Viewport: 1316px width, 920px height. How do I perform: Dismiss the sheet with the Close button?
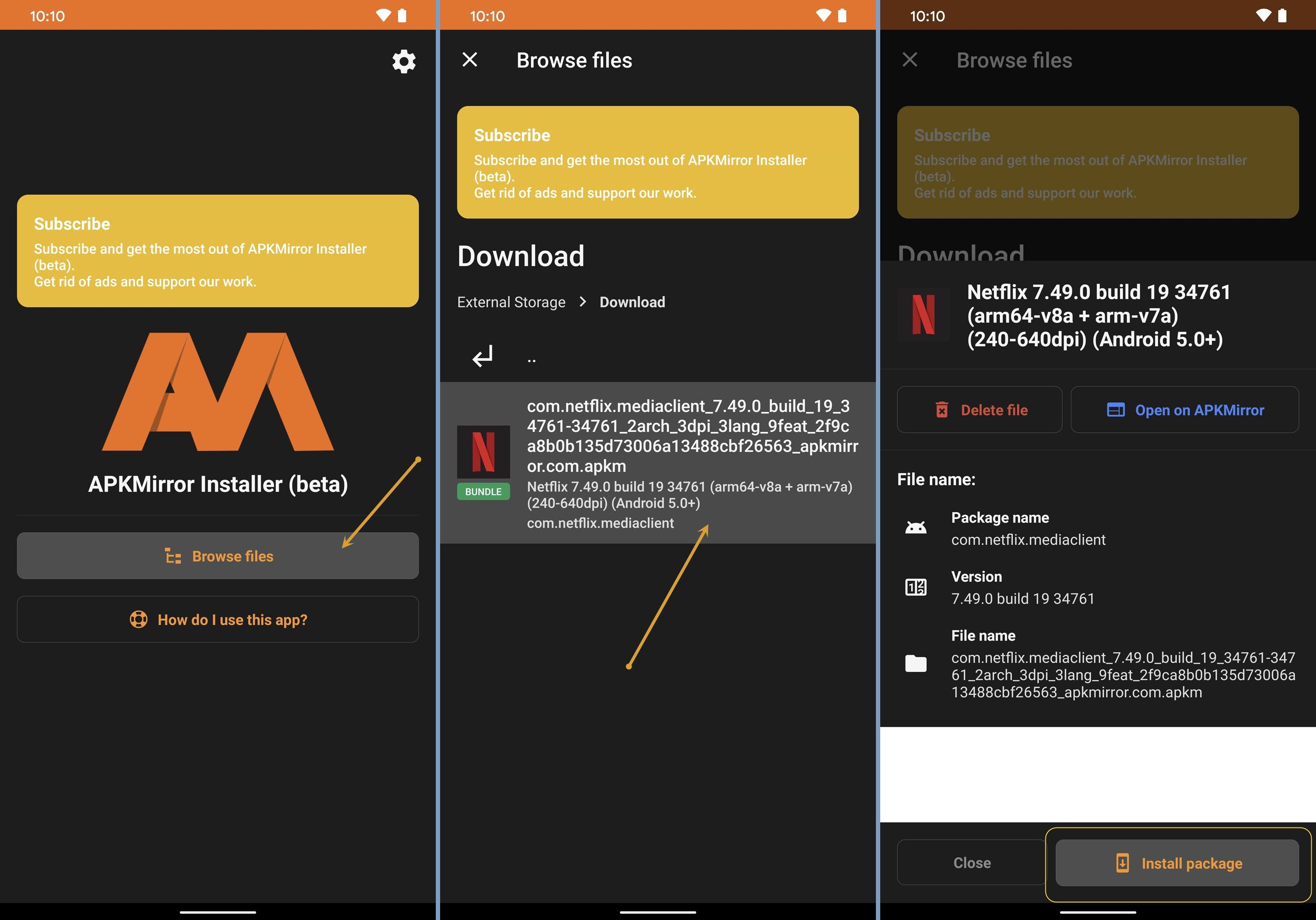[x=971, y=862]
